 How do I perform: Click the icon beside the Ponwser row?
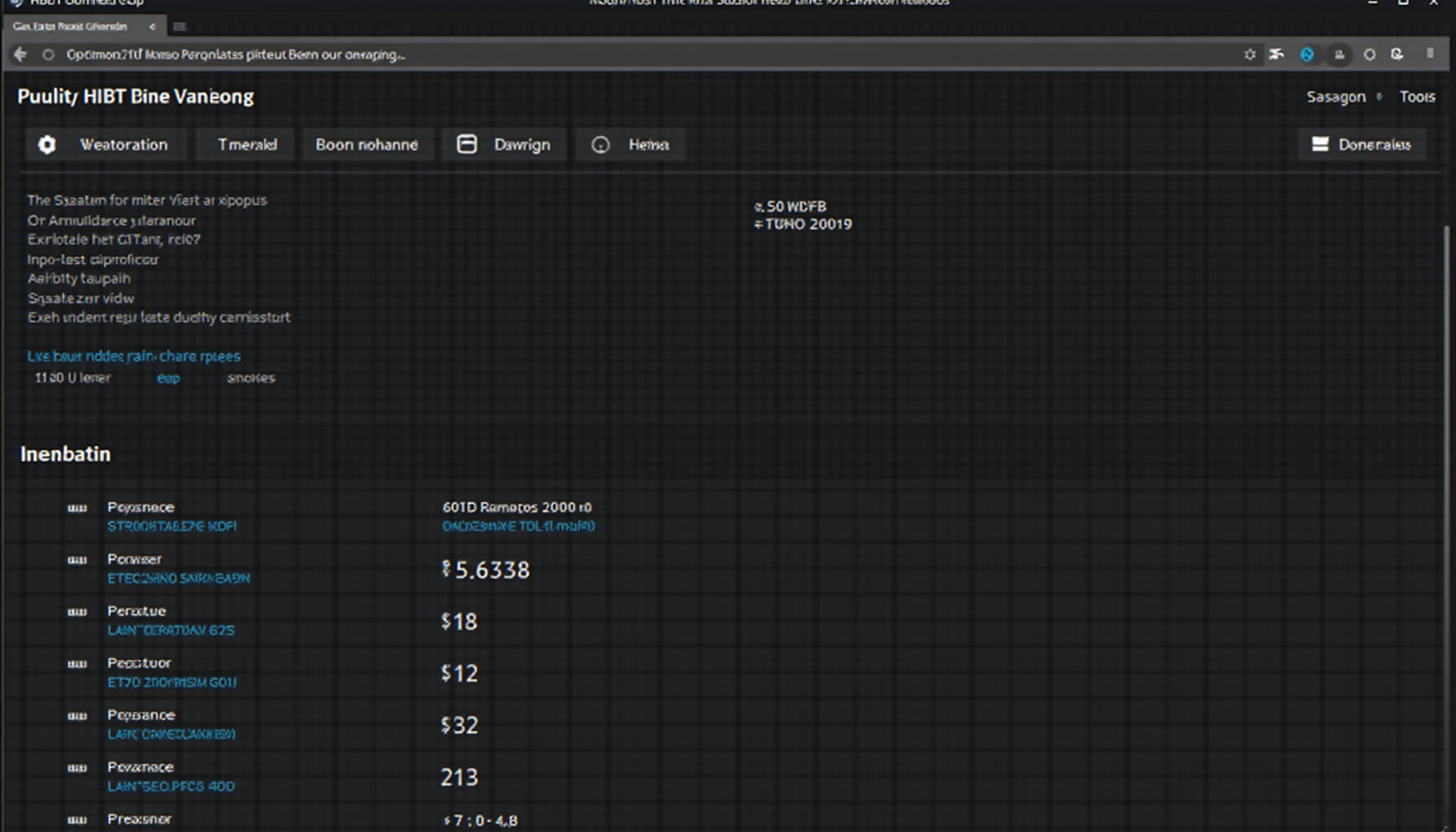pyautogui.click(x=77, y=560)
